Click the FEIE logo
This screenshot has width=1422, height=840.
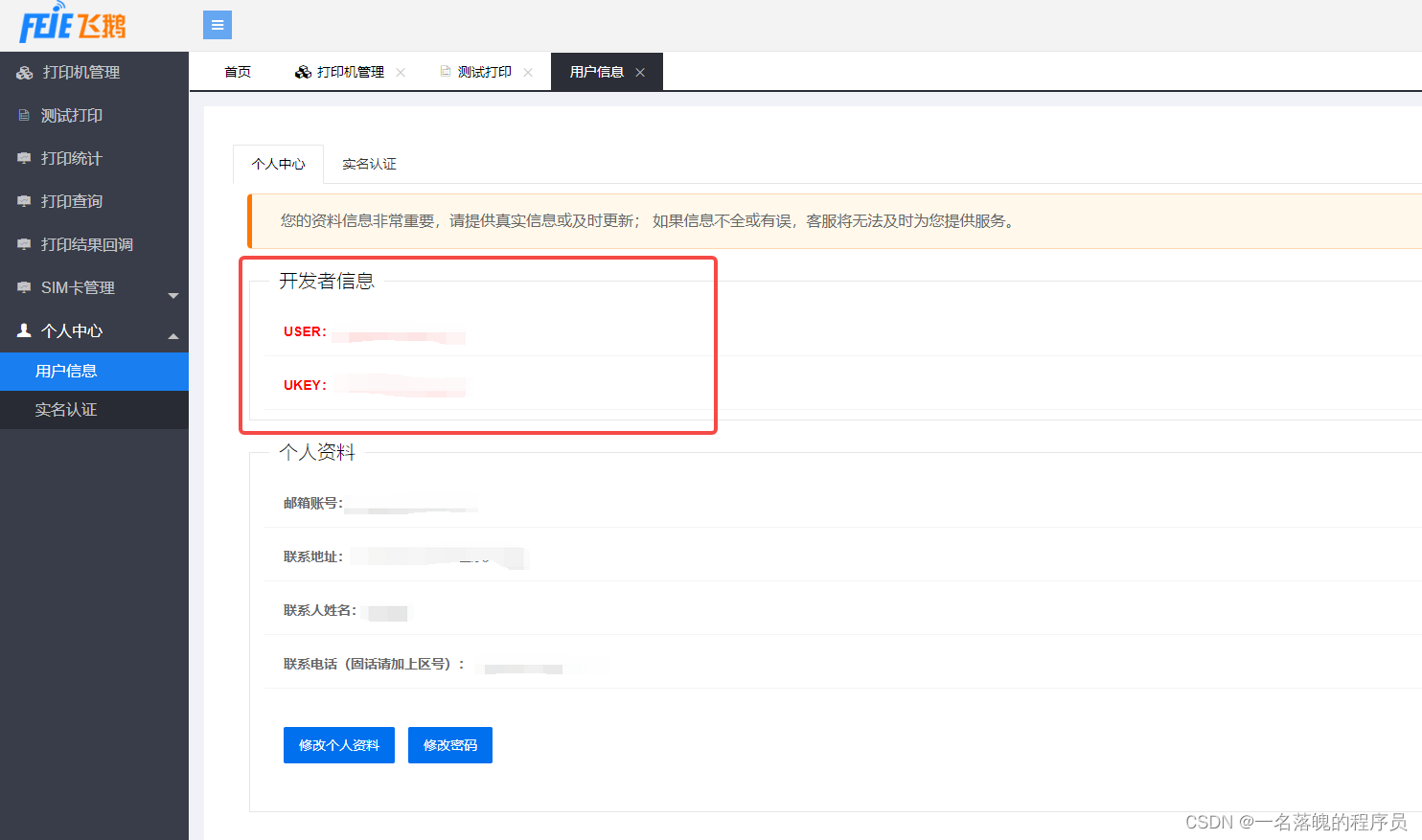click(x=73, y=23)
